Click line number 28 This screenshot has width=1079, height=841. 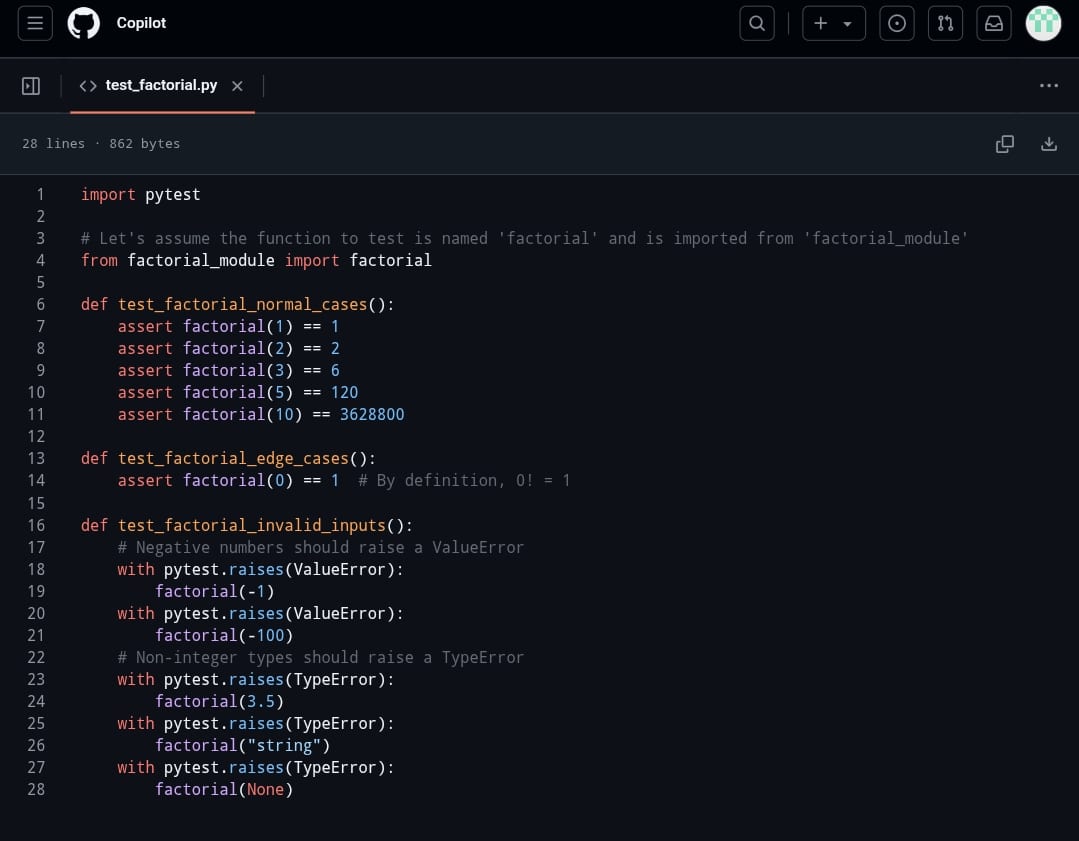click(36, 789)
